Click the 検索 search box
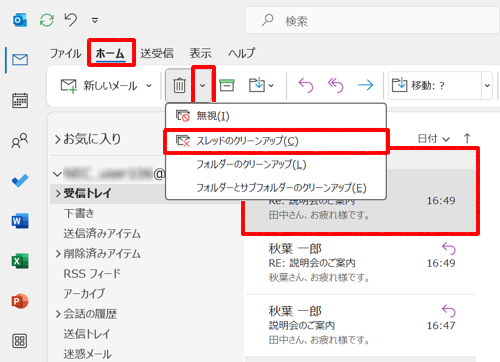This screenshot has width=500, height=362. tap(372, 21)
